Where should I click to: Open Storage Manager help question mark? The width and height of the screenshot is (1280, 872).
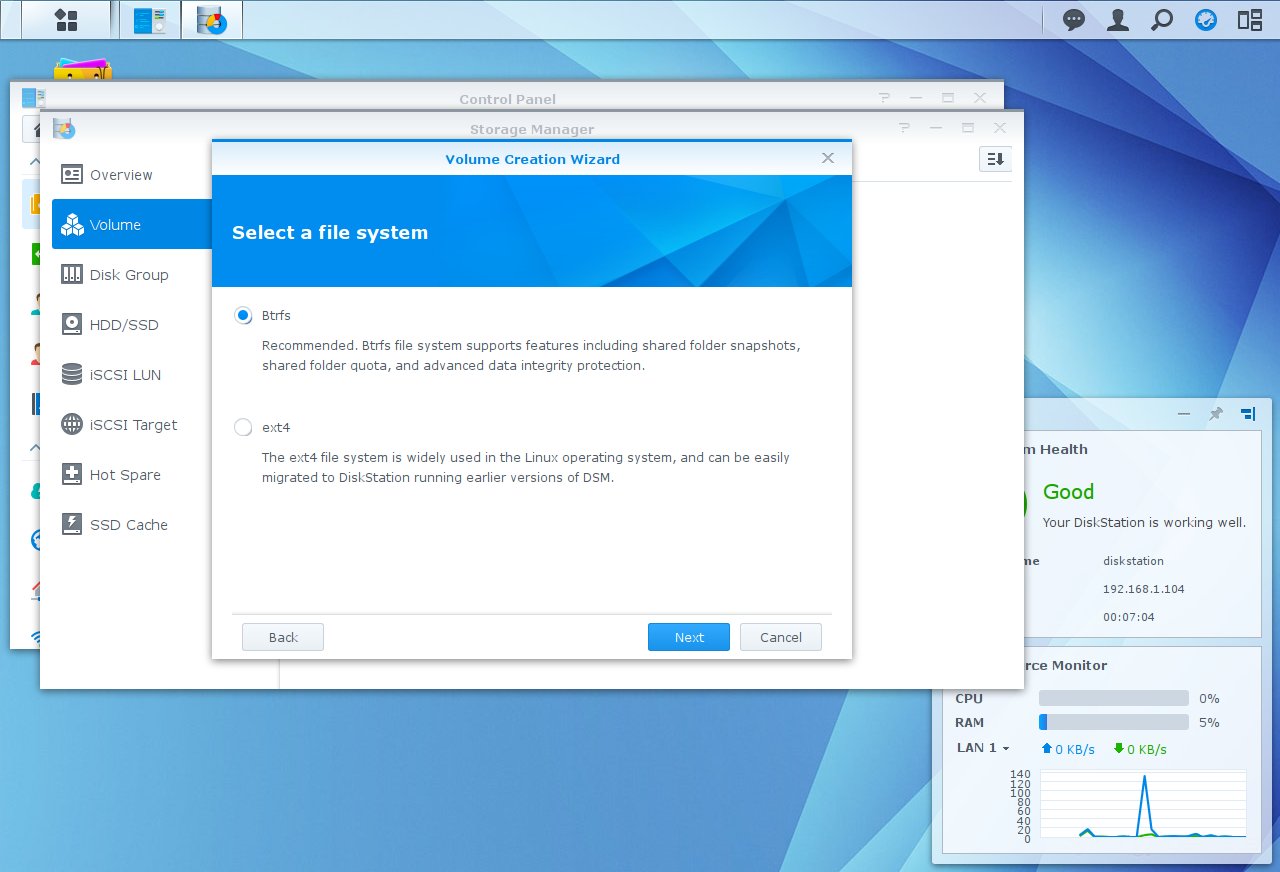point(904,128)
